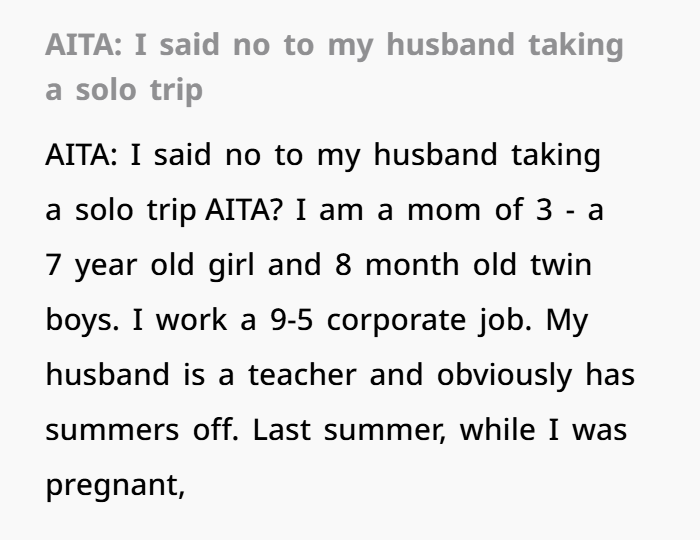The height and width of the screenshot is (540, 700).
Task: Click the phrase 'mom of 3' in body
Action: [x=480, y=210]
